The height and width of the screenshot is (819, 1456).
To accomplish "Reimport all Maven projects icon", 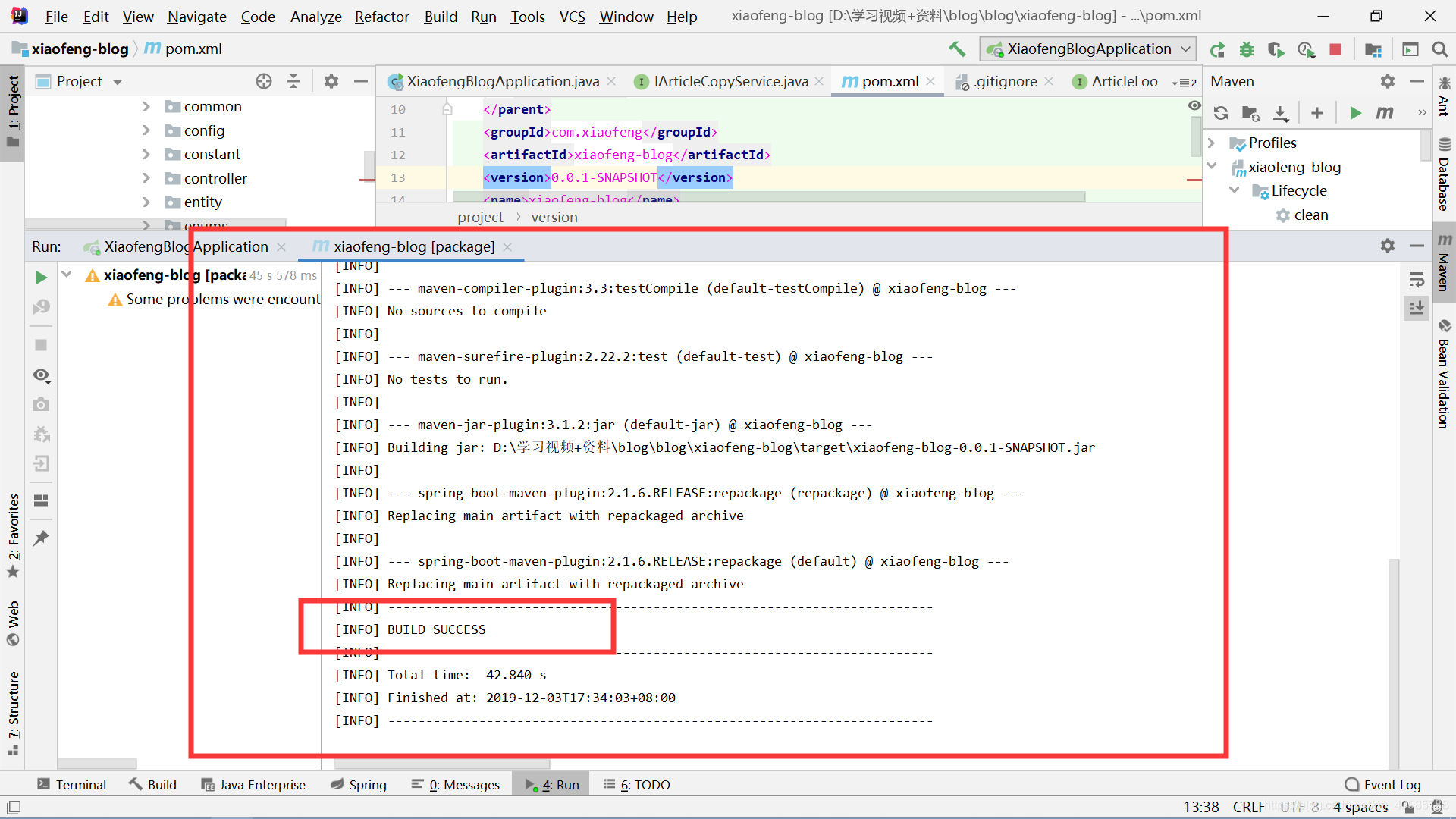I will pos(1221,113).
